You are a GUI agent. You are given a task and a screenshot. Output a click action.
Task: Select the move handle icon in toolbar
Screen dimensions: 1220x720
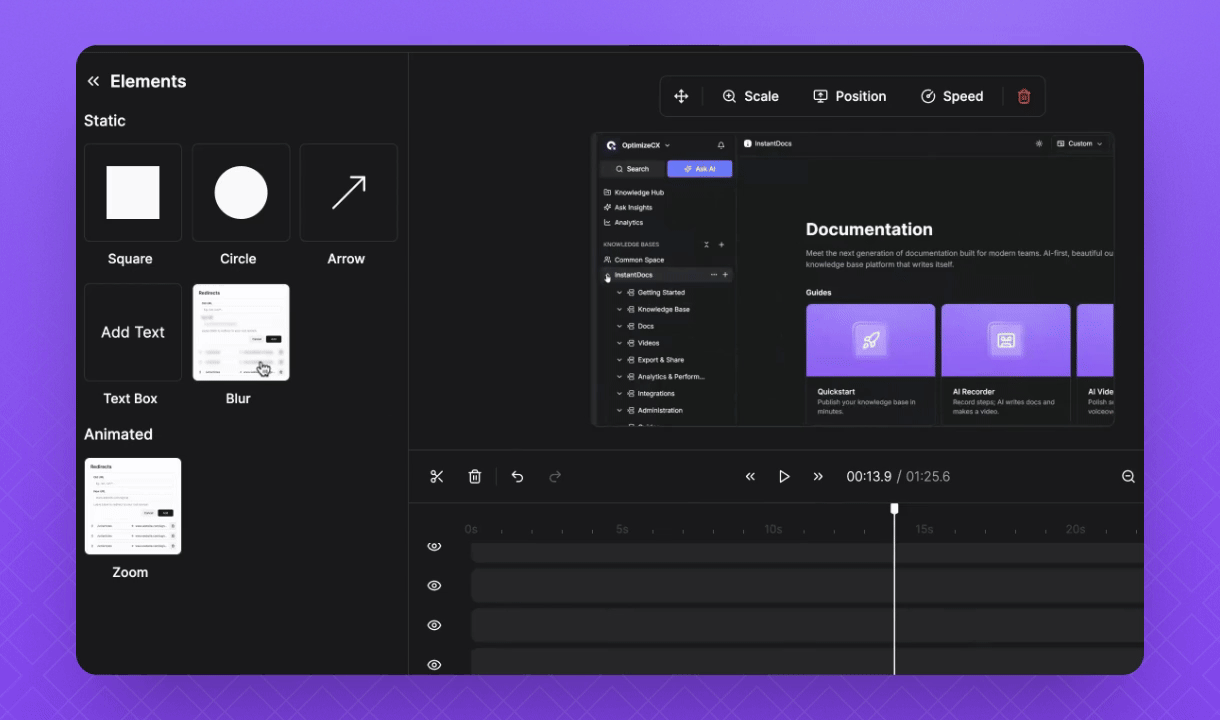click(681, 97)
